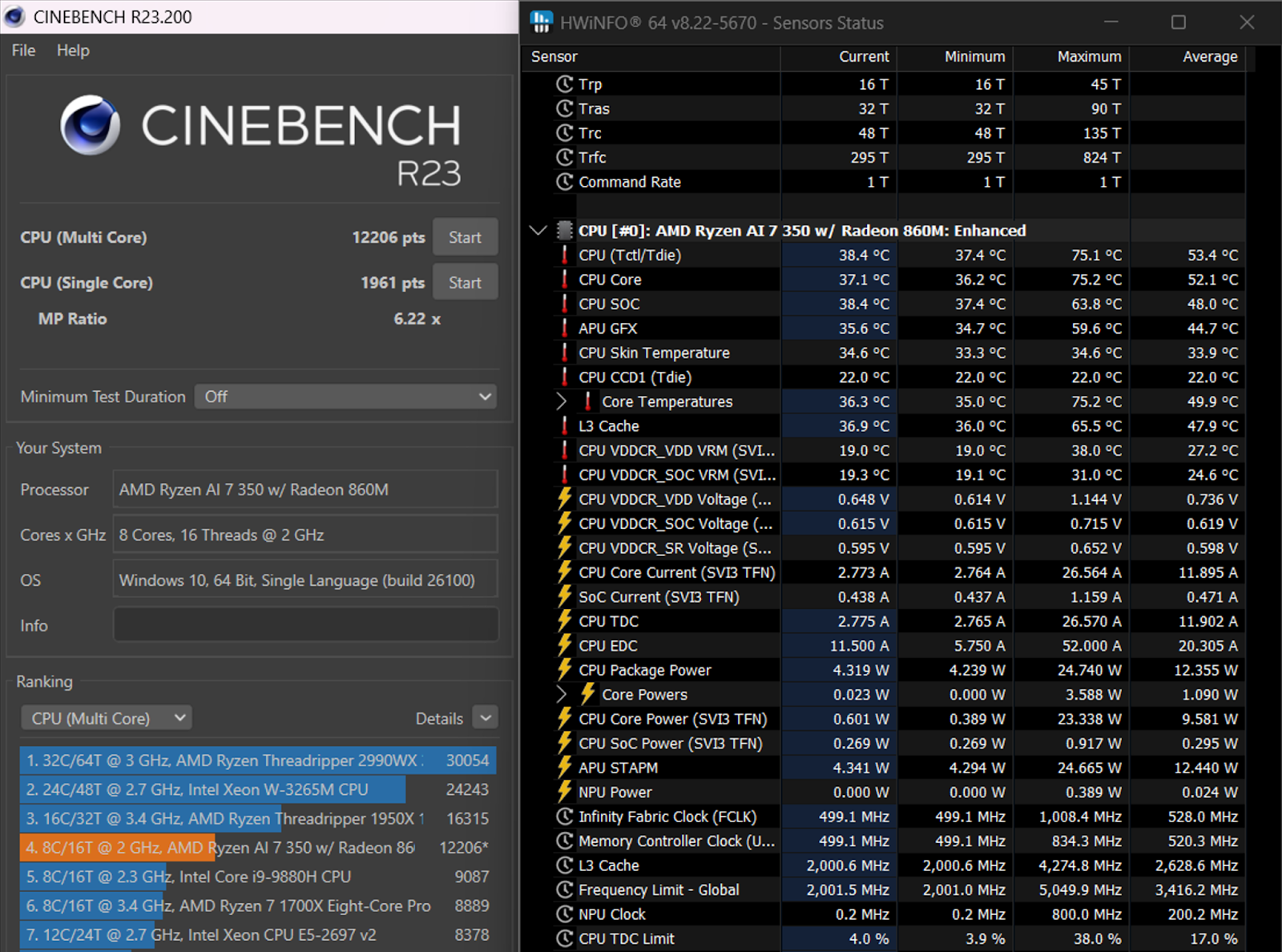Click thermometer icon next to CPU (Tctl/Tdie)
The width and height of the screenshot is (1282, 952).
point(565,256)
